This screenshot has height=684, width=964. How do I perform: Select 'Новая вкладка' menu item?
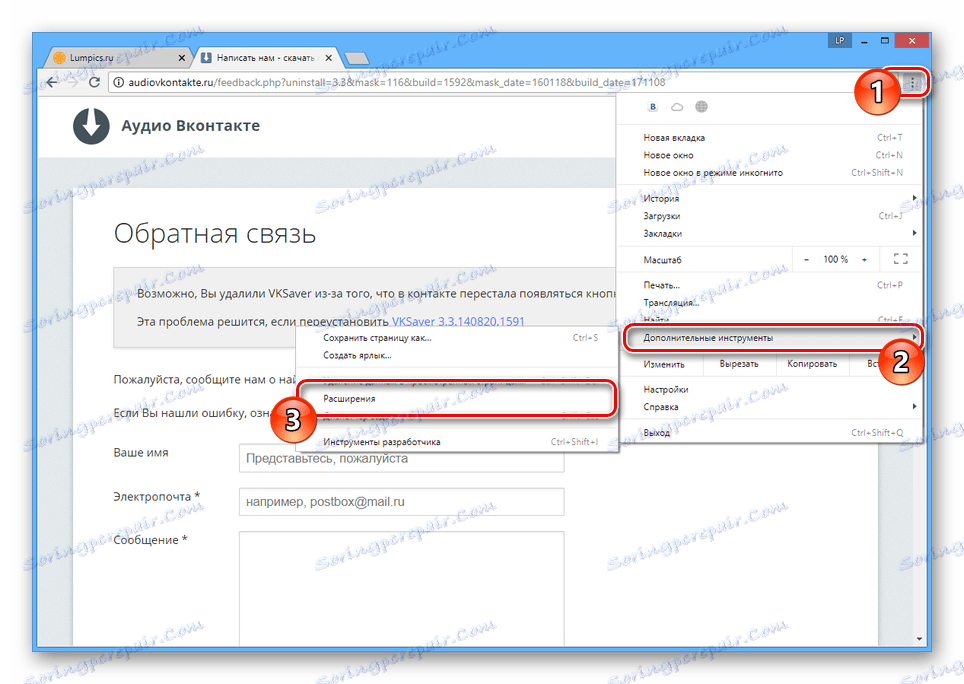[772, 138]
